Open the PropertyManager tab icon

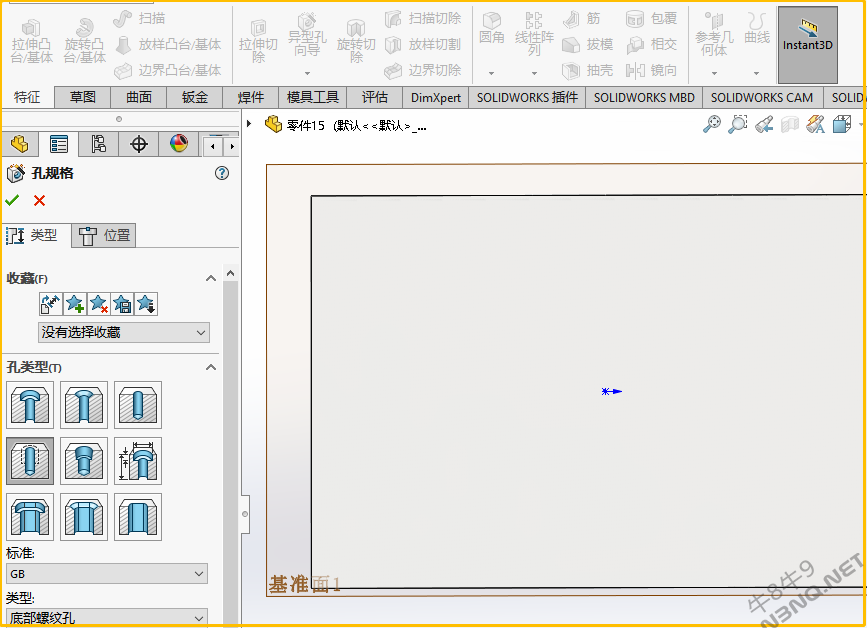click(x=59, y=144)
